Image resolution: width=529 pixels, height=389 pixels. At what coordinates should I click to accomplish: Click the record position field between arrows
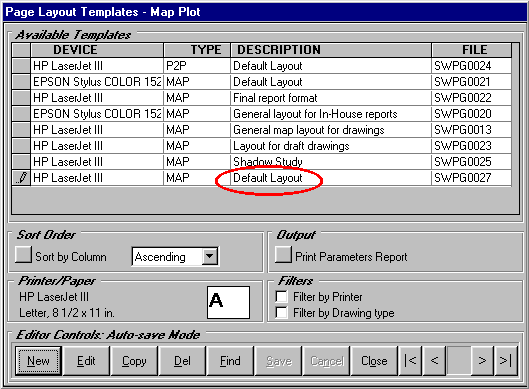(x=458, y=361)
